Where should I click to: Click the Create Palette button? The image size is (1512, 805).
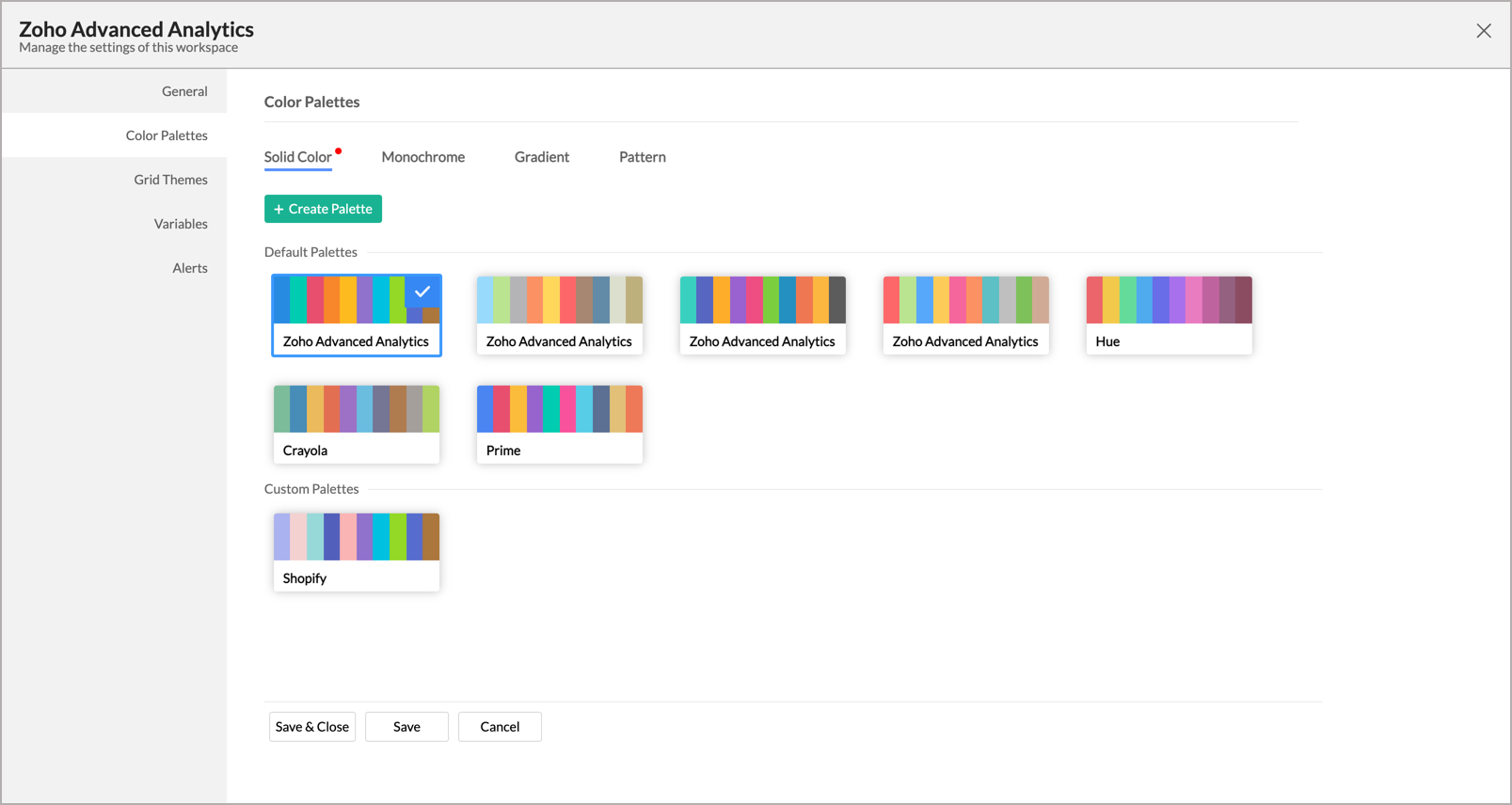pyautogui.click(x=323, y=209)
